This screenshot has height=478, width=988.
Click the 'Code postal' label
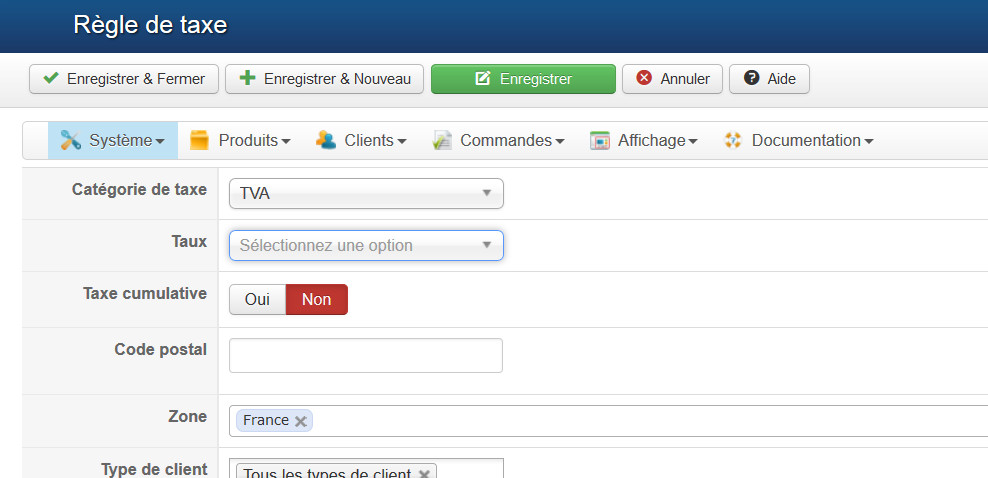[x=161, y=350]
